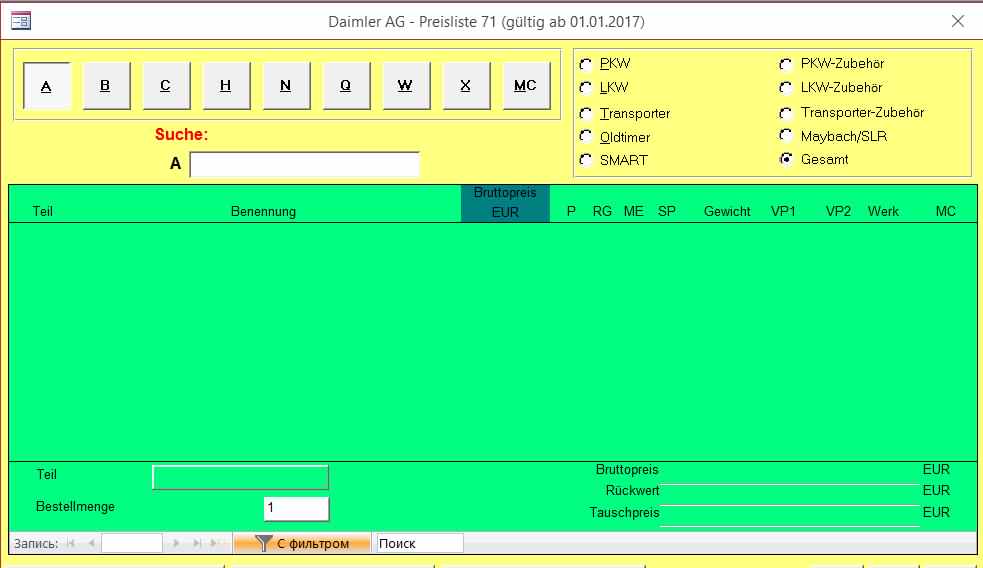Click the Поиск search box
This screenshot has height=568, width=983.
[x=419, y=544]
